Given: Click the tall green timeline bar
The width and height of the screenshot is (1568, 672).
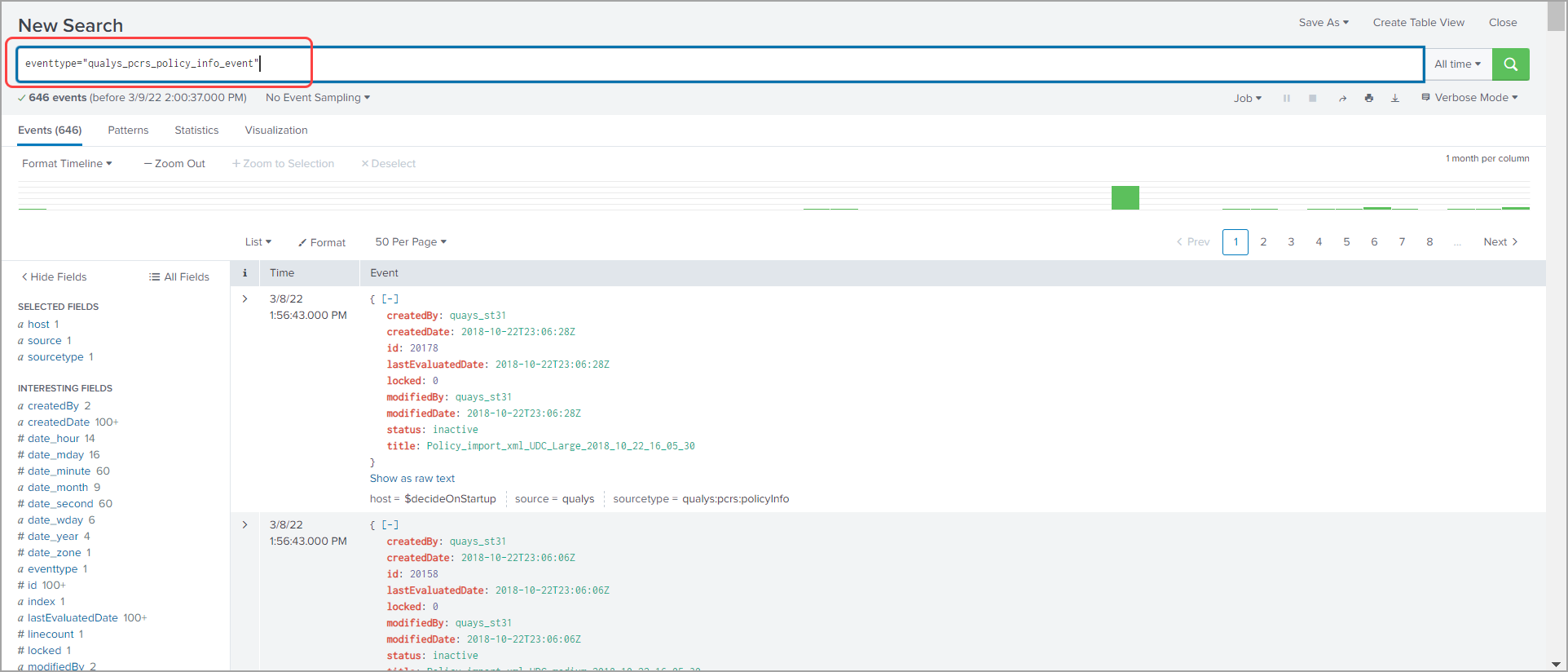Looking at the screenshot, I should [1125, 198].
